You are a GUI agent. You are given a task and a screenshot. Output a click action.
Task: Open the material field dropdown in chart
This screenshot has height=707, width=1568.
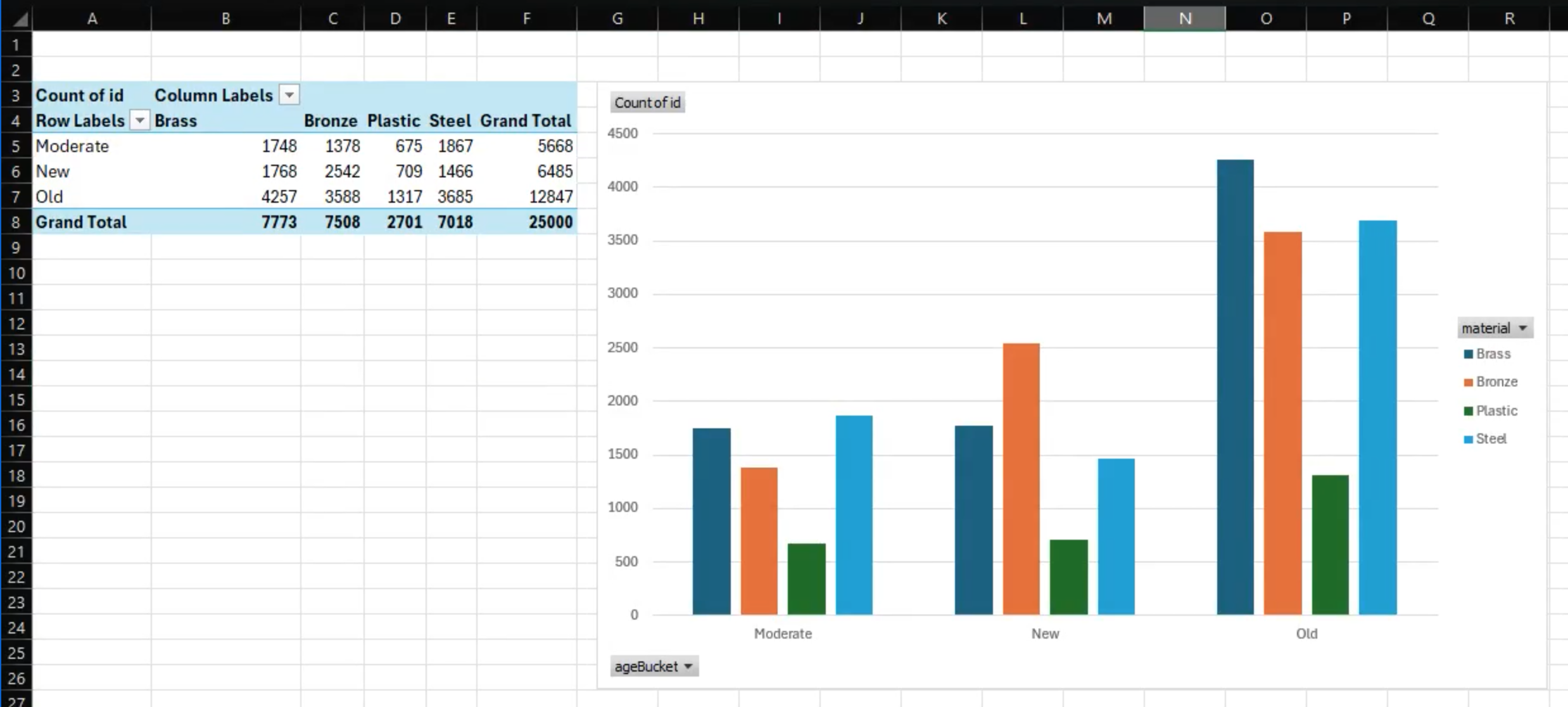(1495, 328)
